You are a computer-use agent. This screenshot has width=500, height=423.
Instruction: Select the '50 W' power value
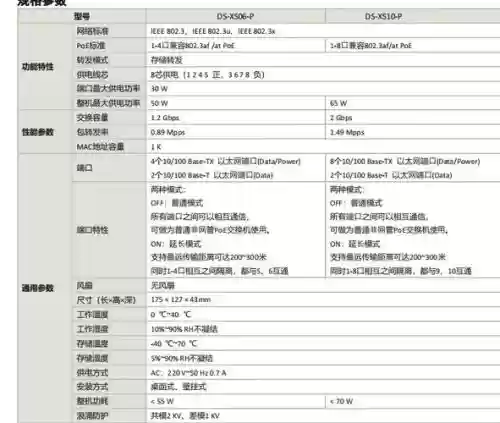tap(159, 103)
